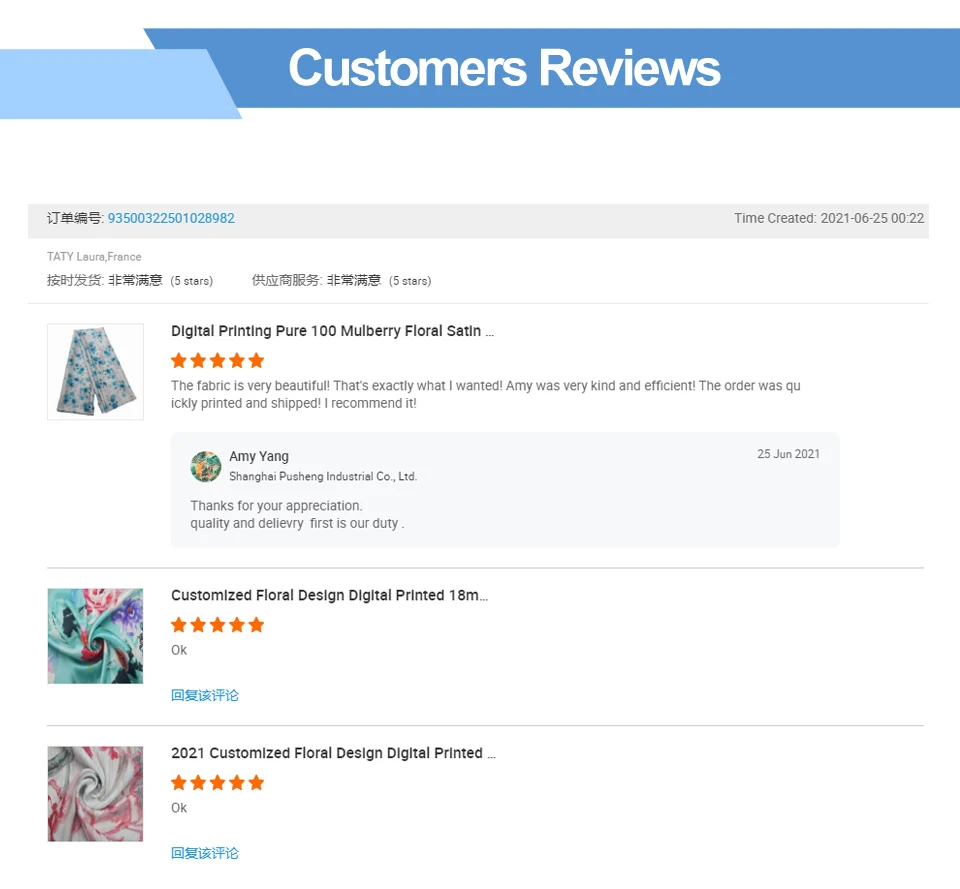Click reviewer name TATY Laura, France

(94, 257)
